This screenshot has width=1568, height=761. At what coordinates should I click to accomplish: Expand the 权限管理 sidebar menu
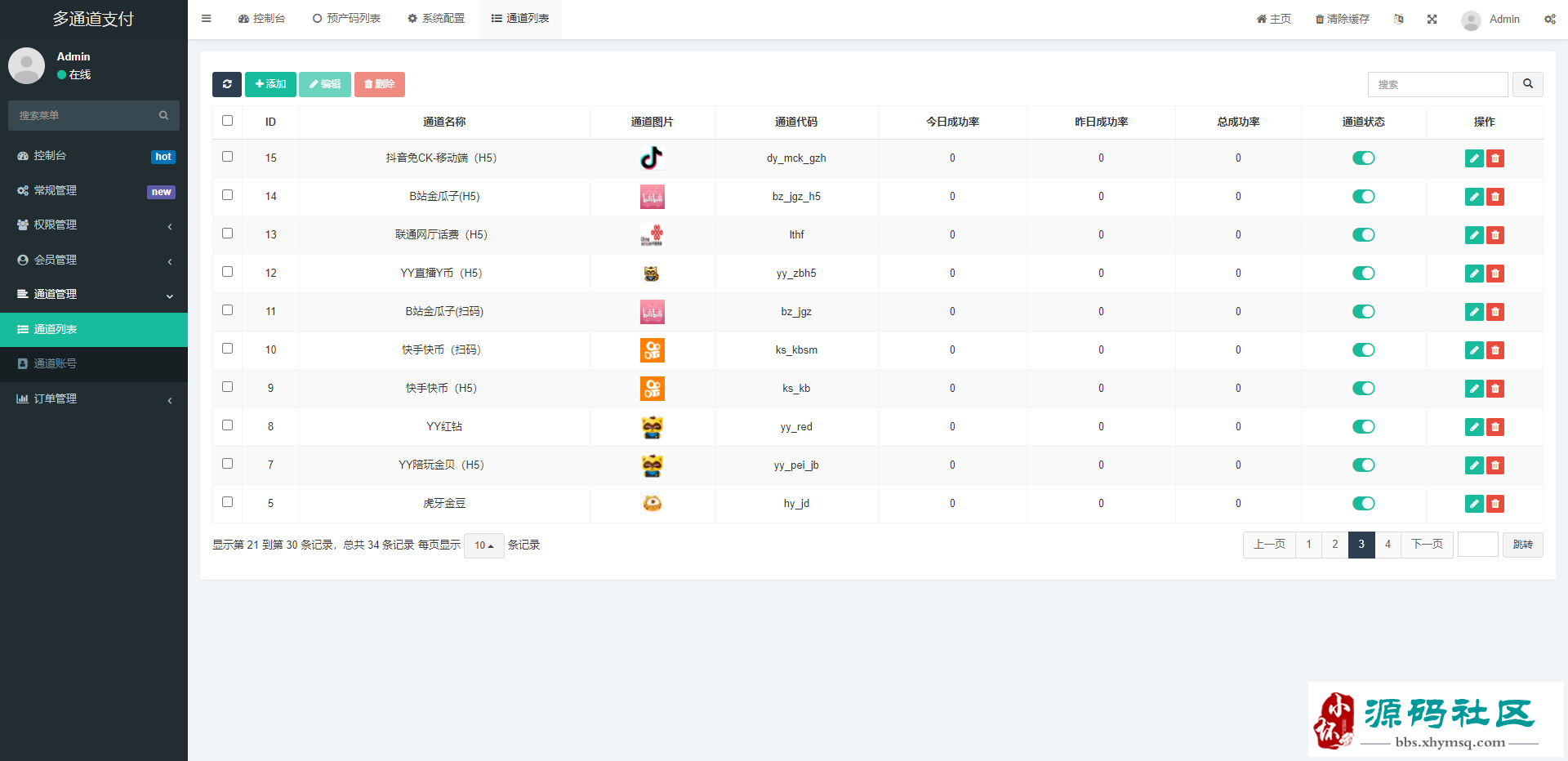pos(94,225)
